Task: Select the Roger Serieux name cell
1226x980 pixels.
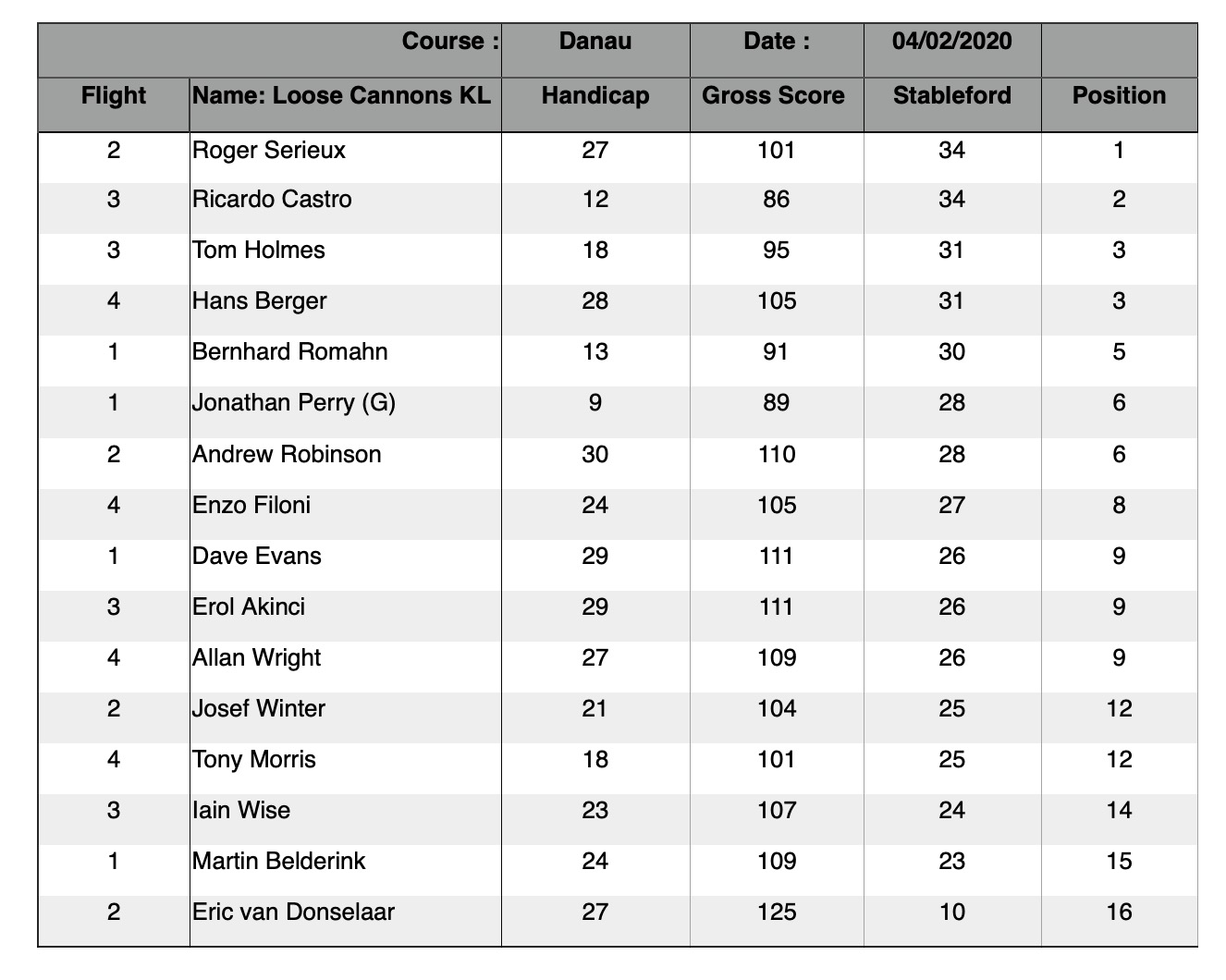Action: coord(269,150)
